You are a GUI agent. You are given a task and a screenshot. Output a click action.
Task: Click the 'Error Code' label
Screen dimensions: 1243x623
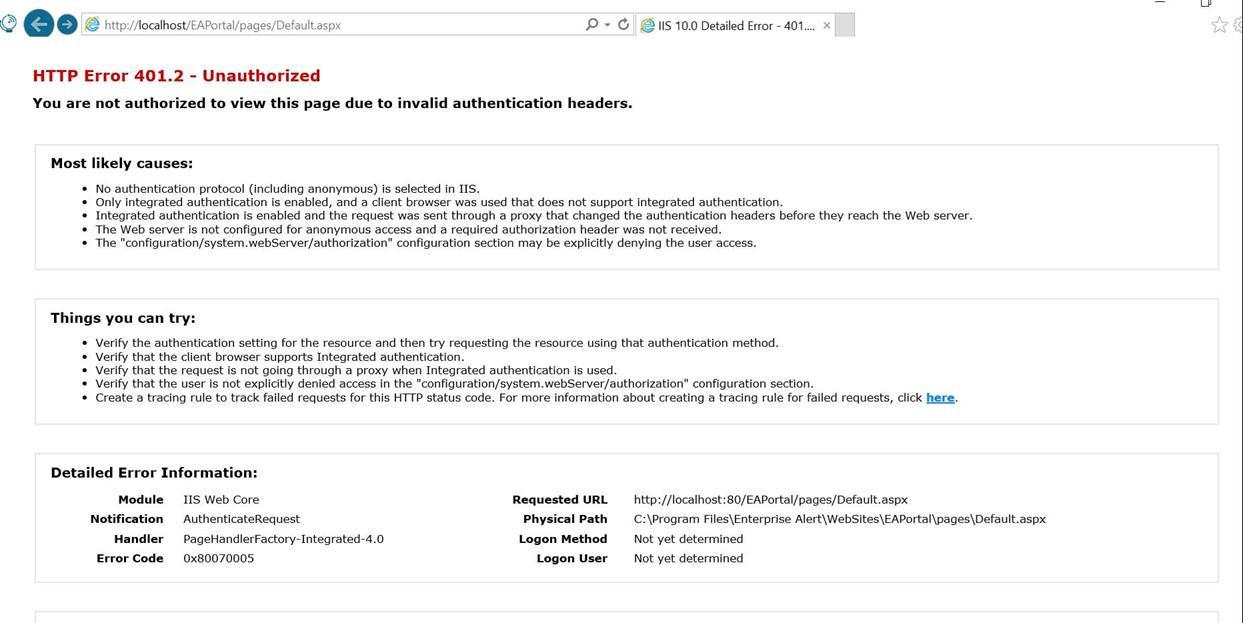coord(130,559)
